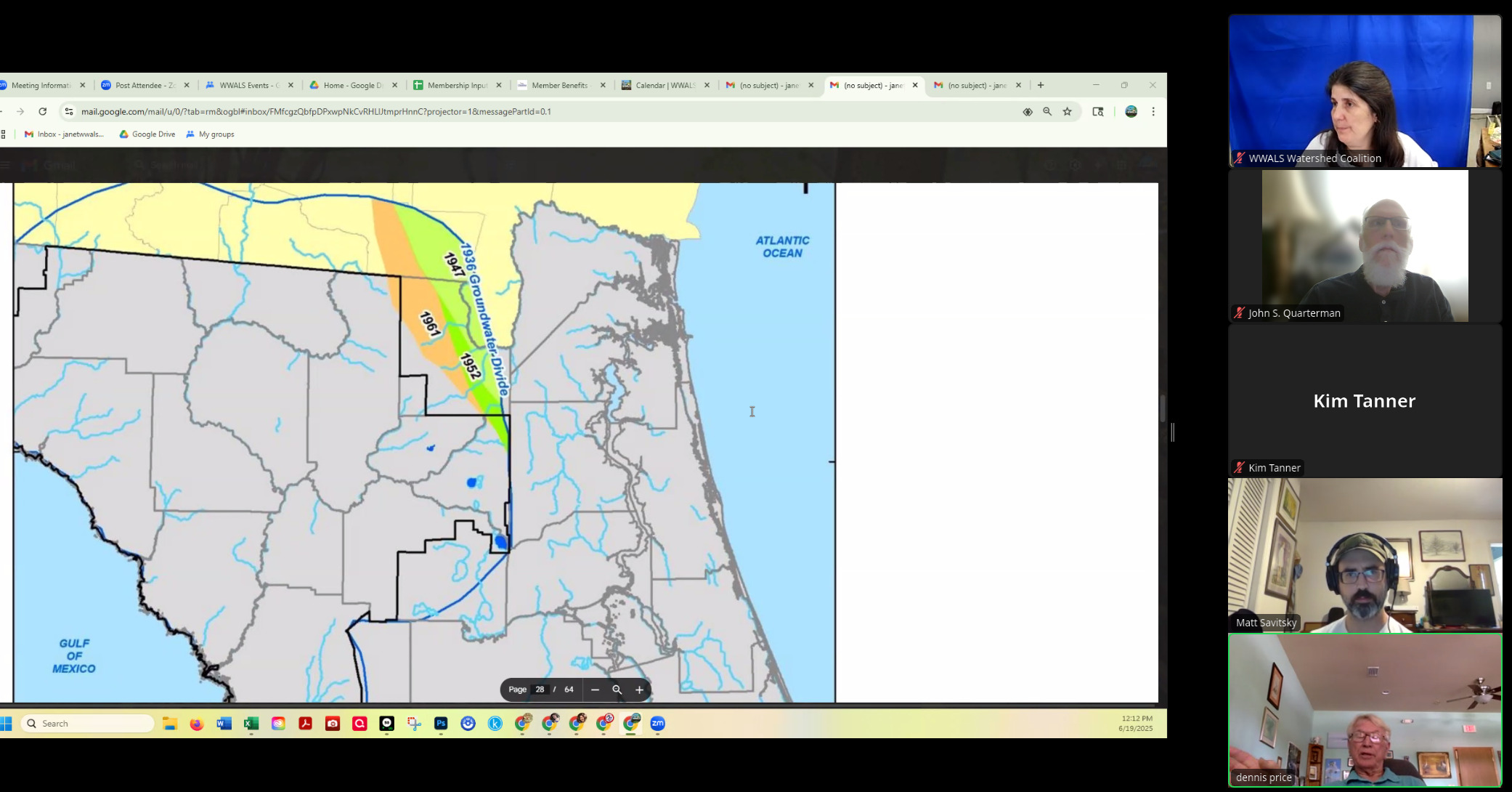Bookmark this page with the star icon
Viewport: 1512px width, 792px height.
point(1067,111)
